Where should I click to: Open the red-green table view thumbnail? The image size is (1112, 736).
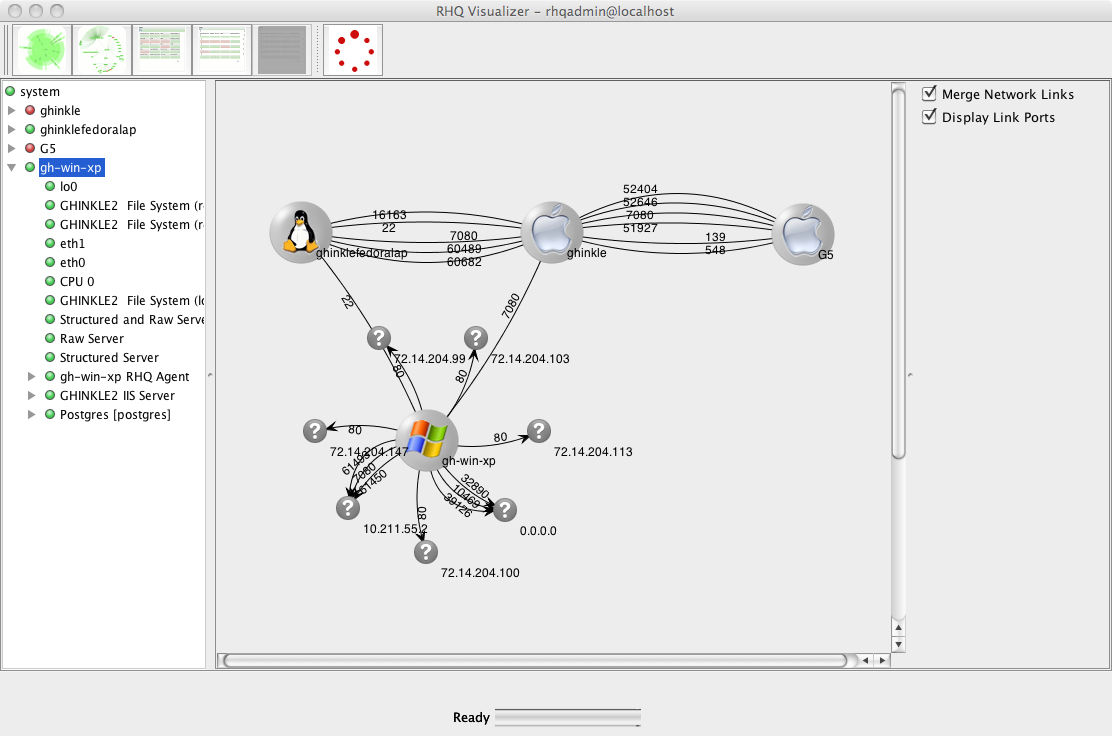(162, 50)
